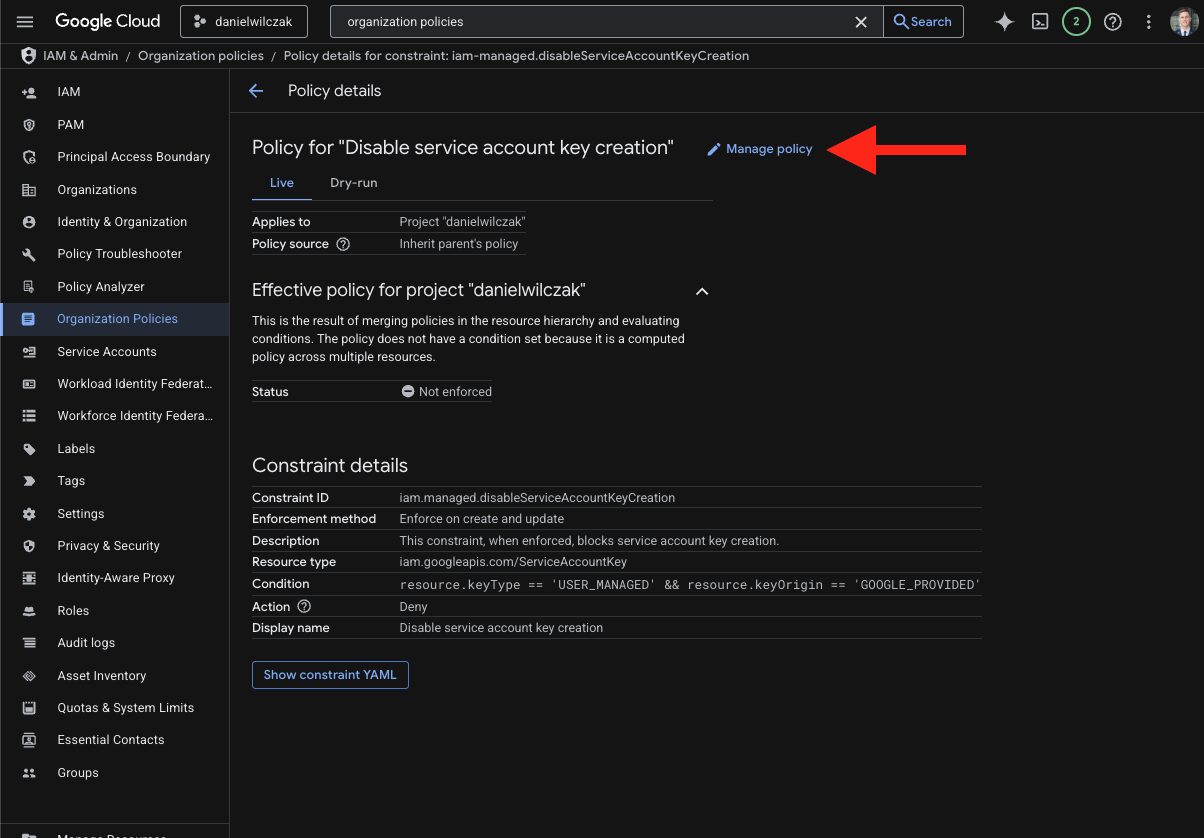Open Service Accounts in the sidebar
The image size is (1204, 838).
[x=107, y=352]
